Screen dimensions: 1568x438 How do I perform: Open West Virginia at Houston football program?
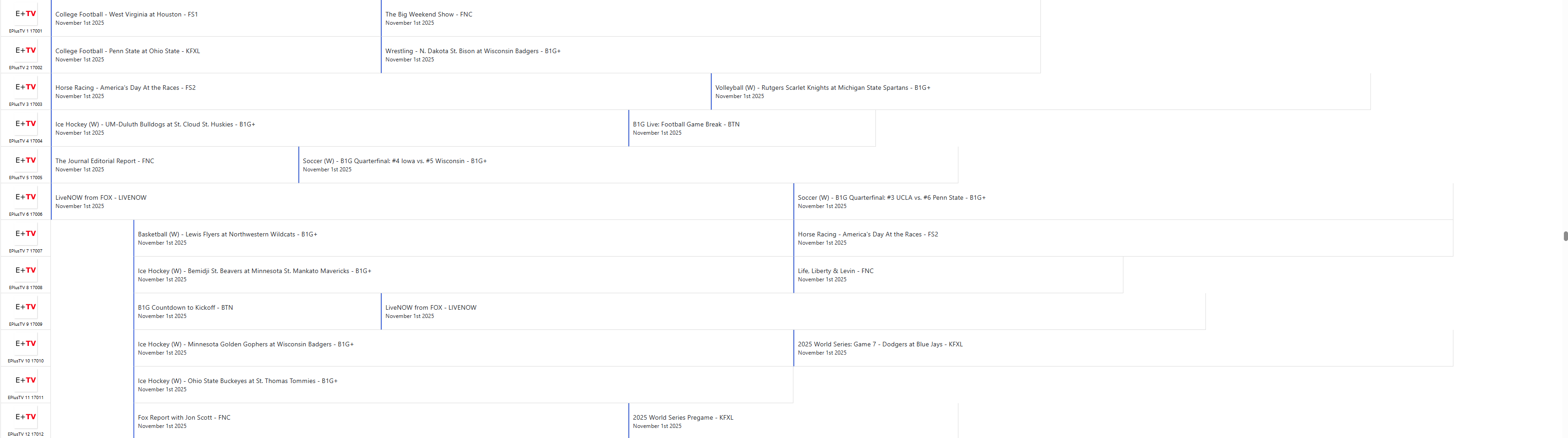127,15
